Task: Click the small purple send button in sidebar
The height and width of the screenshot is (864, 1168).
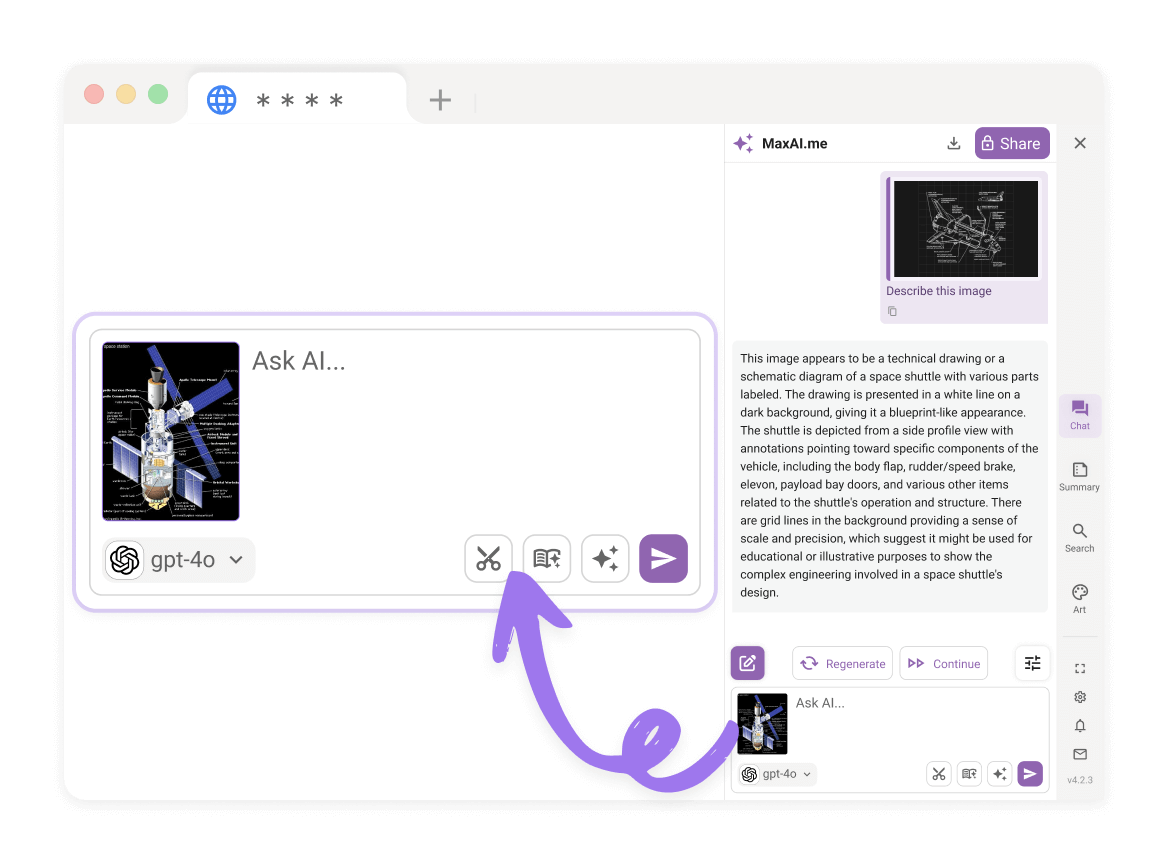Action: 1030,774
